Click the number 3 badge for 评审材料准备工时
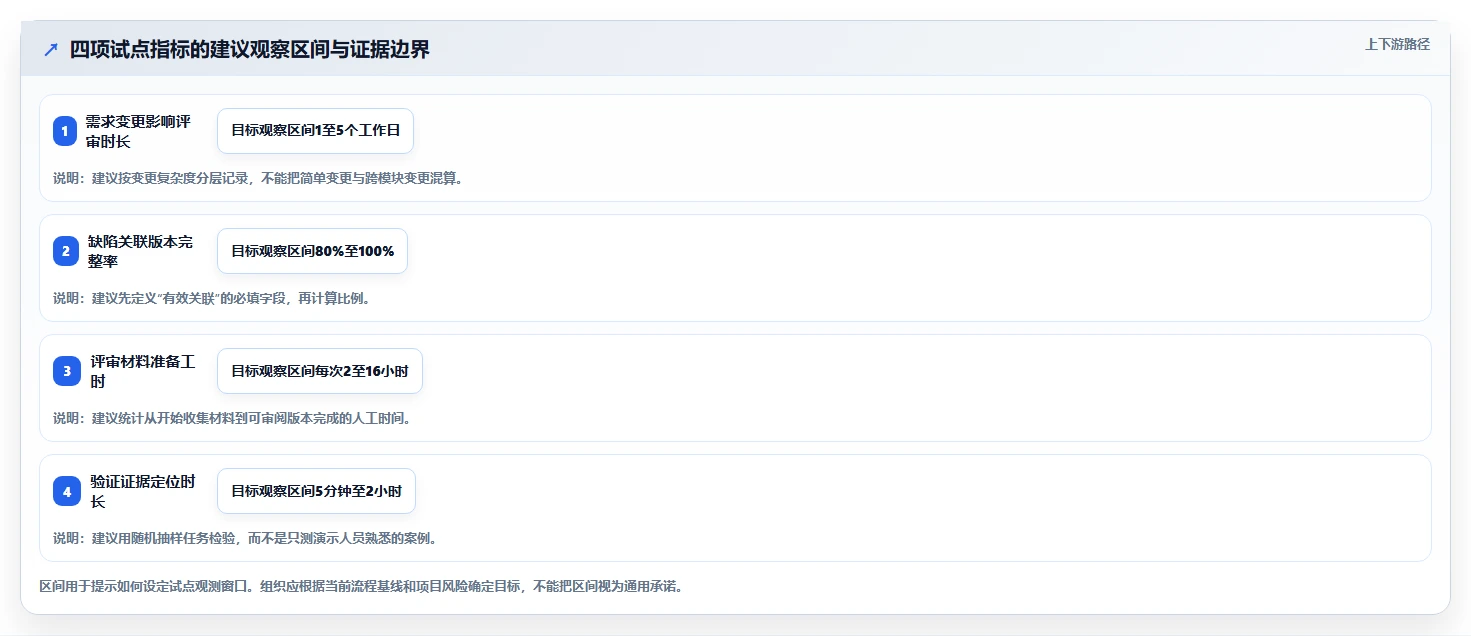1471x636 pixels. [x=65, y=371]
